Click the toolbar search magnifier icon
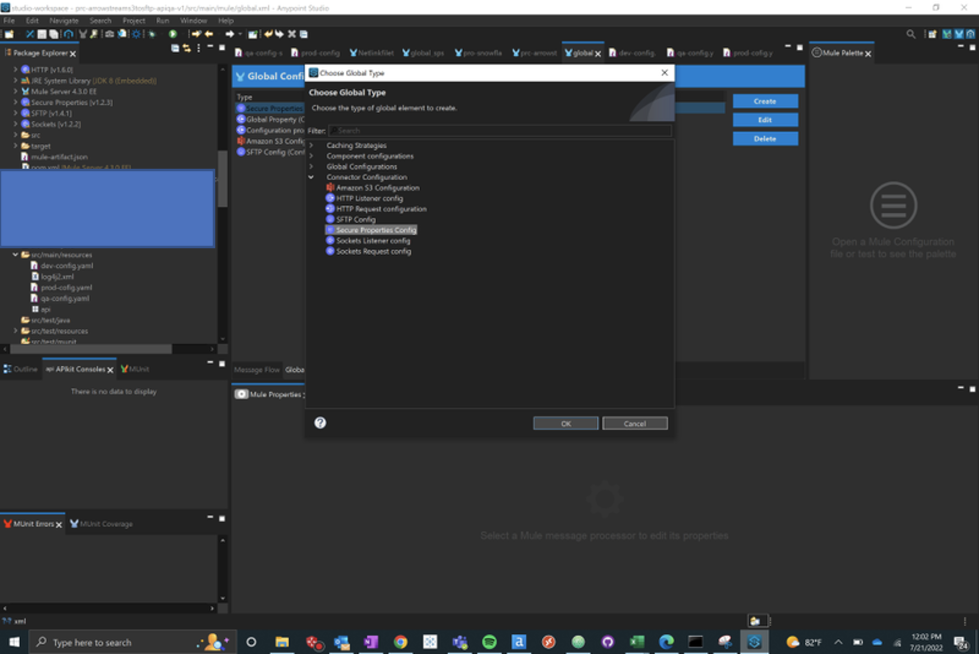Viewport: 979px width, 654px height. click(911, 34)
